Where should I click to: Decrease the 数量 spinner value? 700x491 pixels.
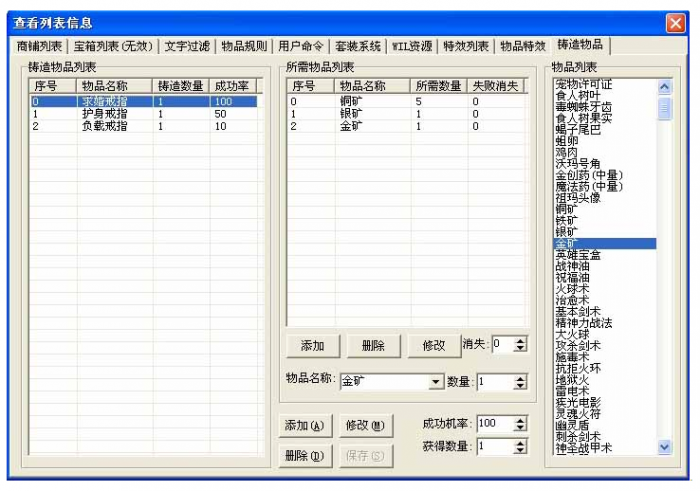tap(519, 386)
